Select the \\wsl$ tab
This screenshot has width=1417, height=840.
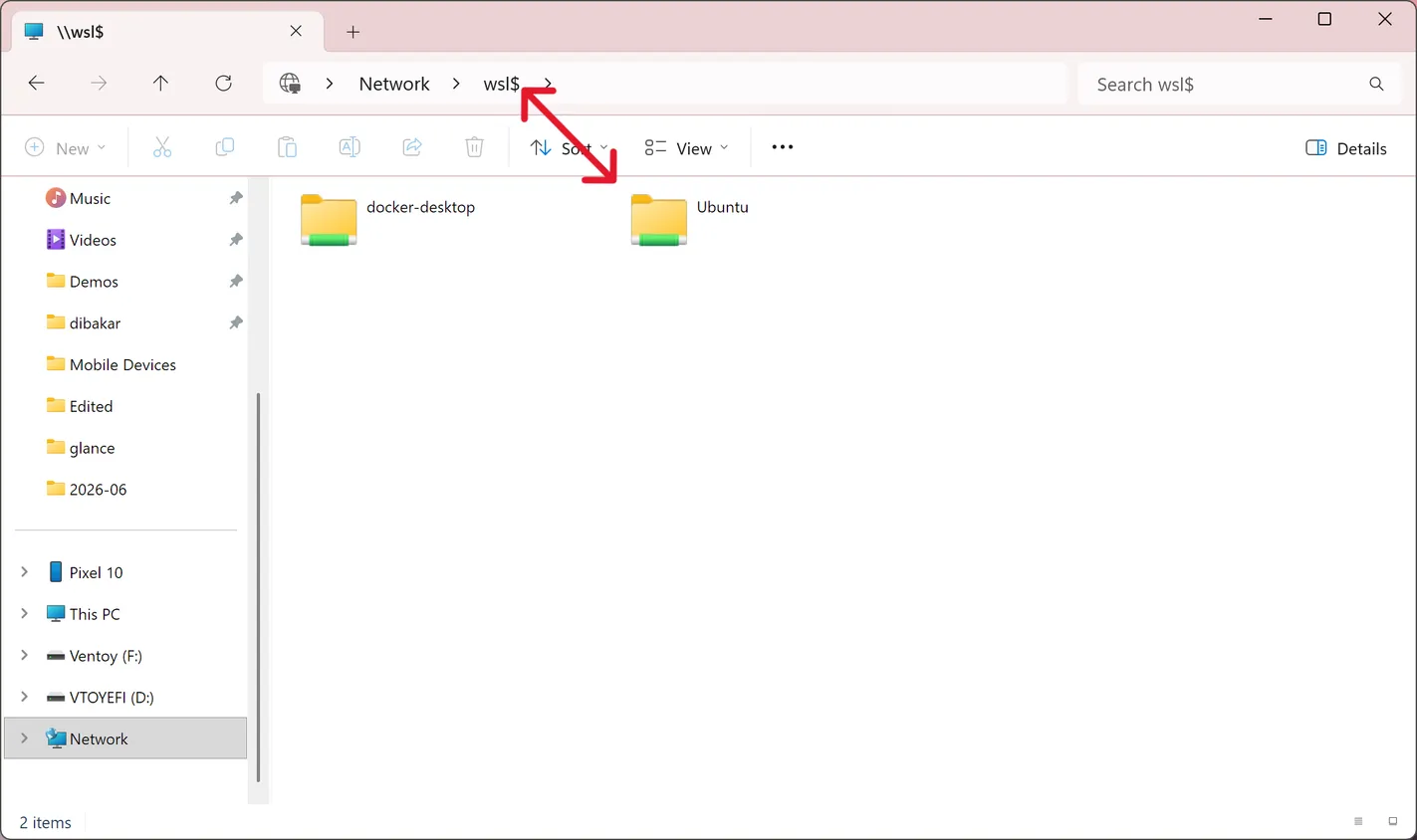pyautogui.click(x=167, y=32)
